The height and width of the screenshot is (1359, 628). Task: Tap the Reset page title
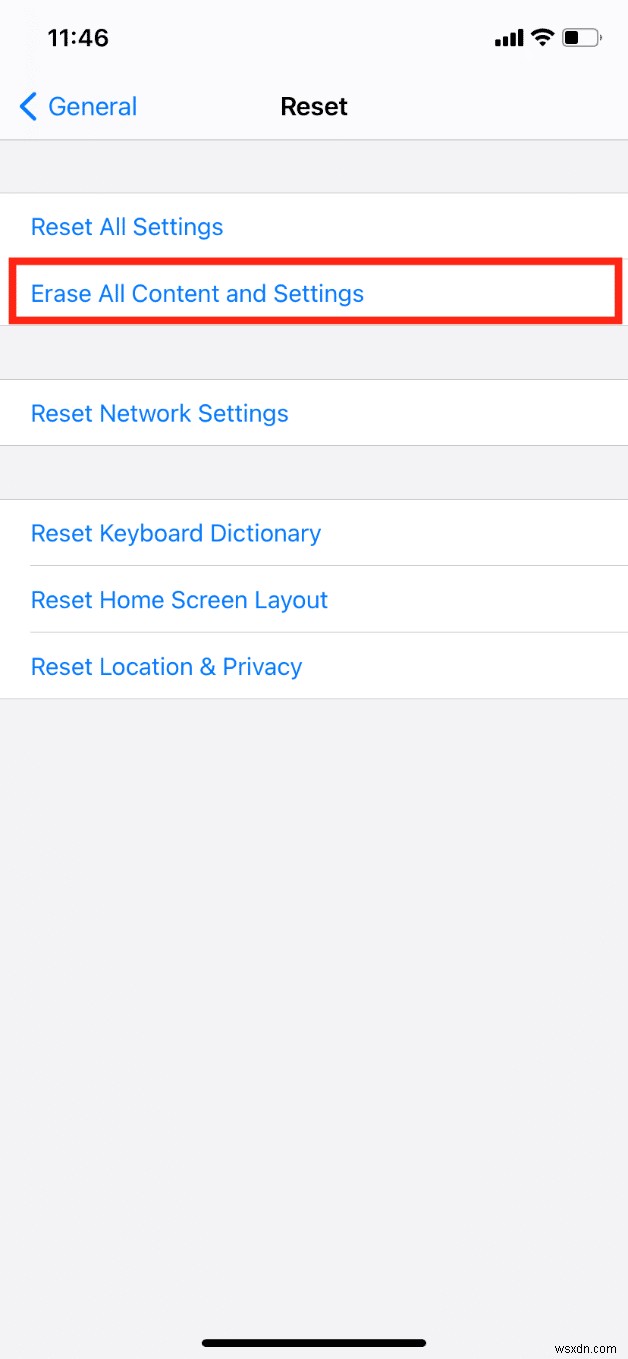314,106
